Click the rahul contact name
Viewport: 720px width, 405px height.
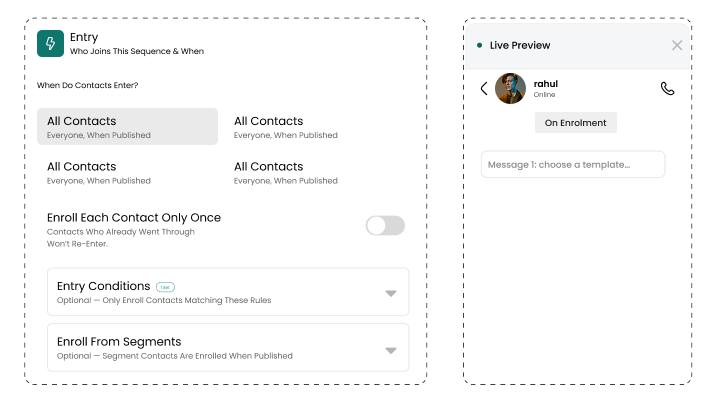(x=546, y=84)
